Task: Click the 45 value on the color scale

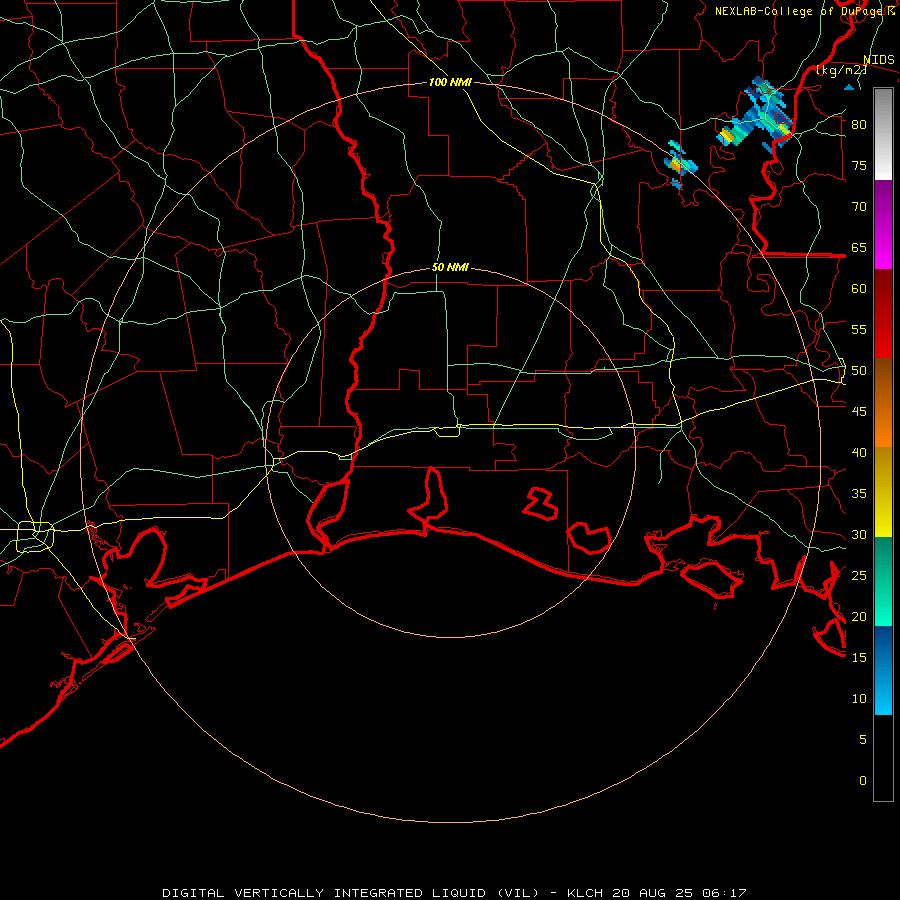Action: click(859, 412)
